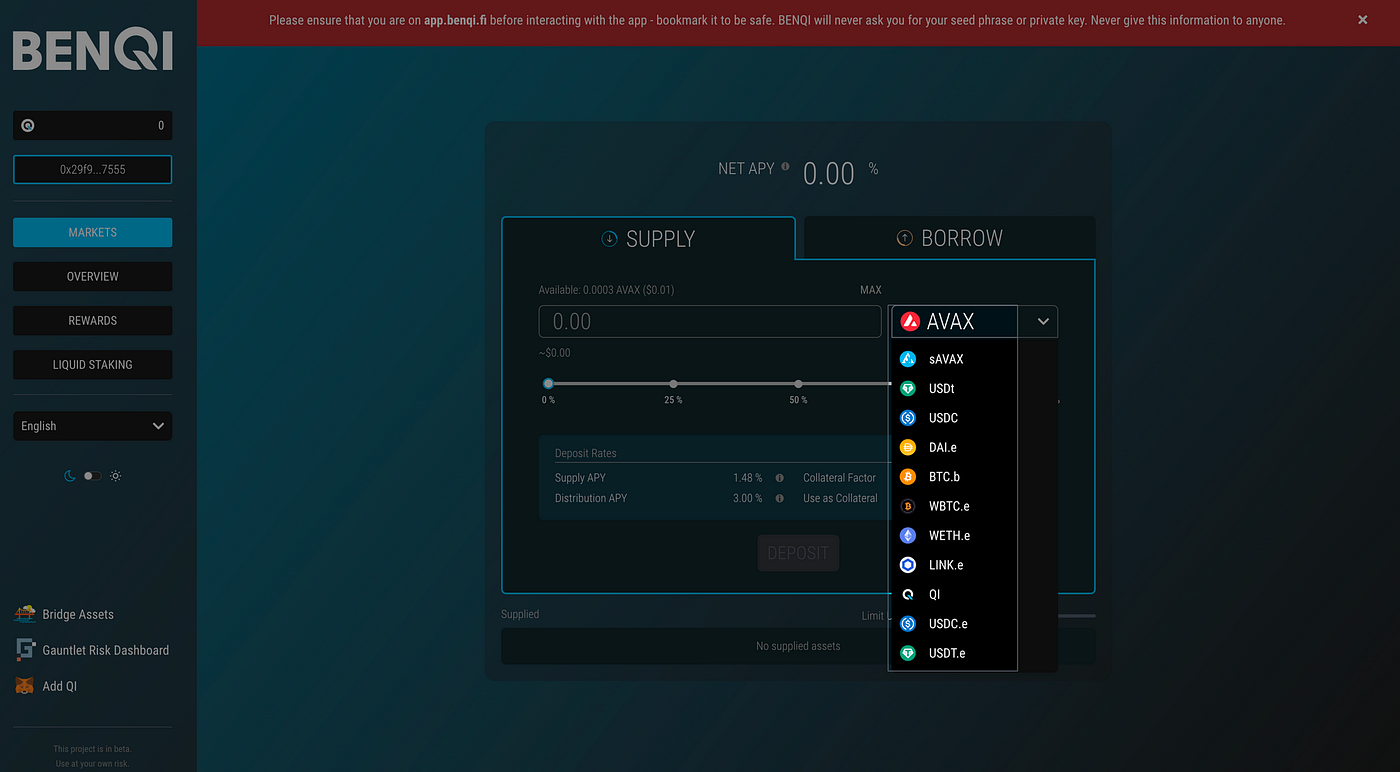
Task: Select USDt from the asset list
Action: 953,388
